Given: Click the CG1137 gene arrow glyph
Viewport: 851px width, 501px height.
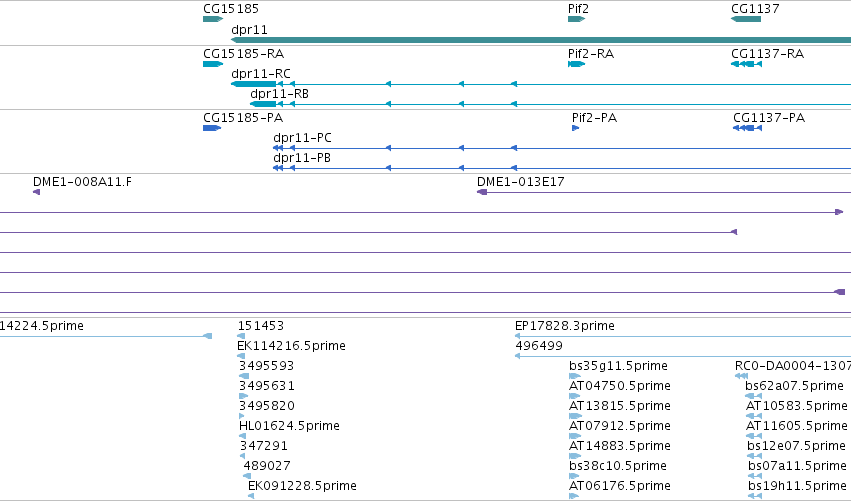Looking at the screenshot, I should 746,19.
